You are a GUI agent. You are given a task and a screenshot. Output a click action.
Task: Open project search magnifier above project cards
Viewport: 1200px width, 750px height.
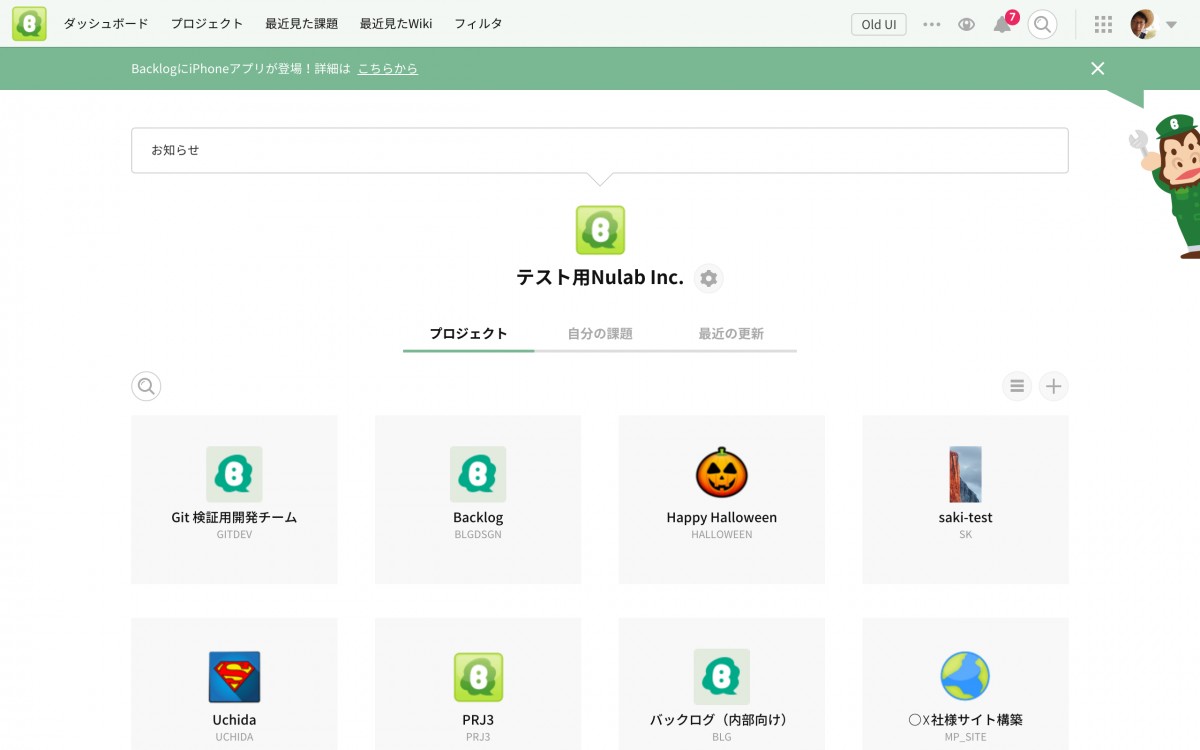(146, 386)
